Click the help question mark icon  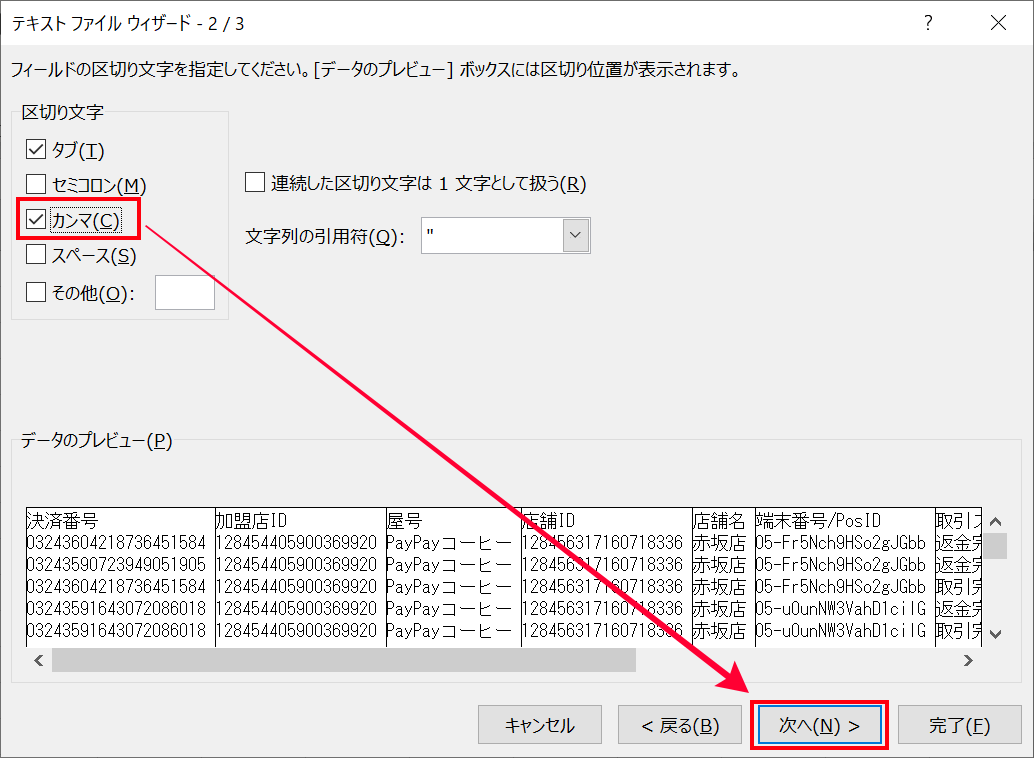tap(929, 22)
